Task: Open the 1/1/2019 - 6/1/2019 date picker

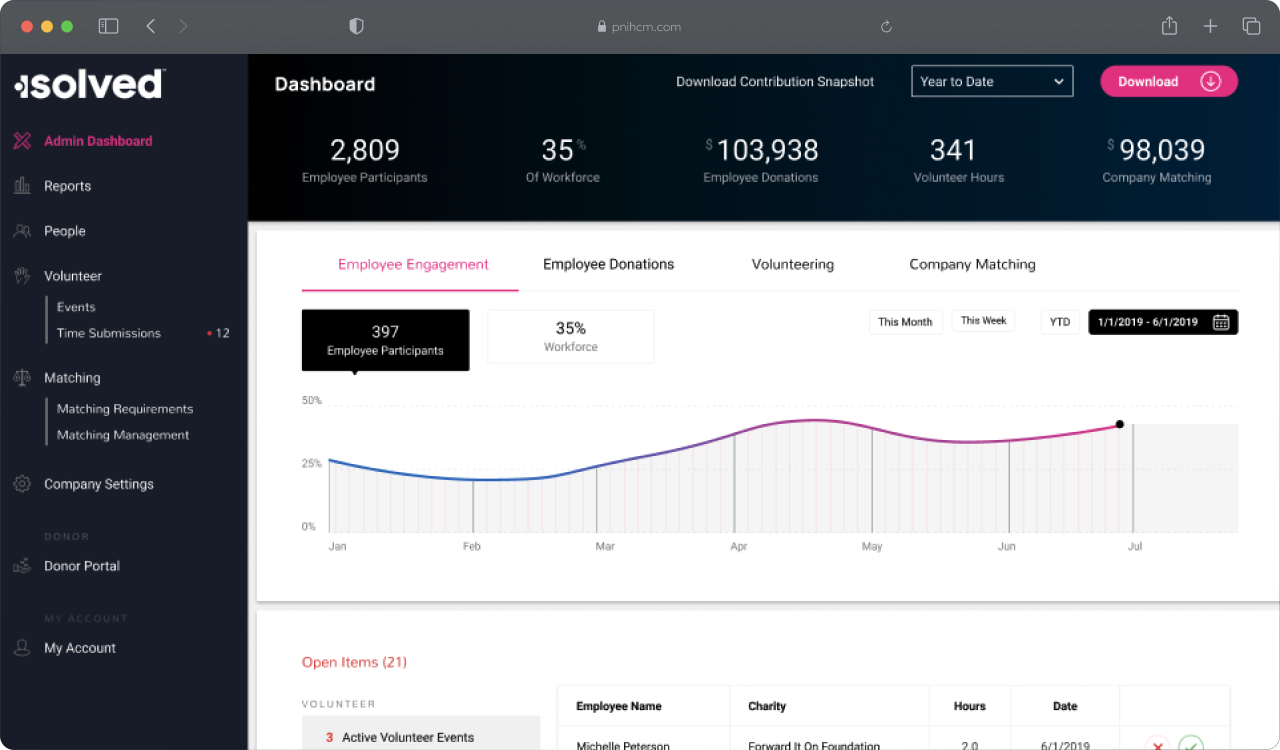Action: click(1148, 322)
